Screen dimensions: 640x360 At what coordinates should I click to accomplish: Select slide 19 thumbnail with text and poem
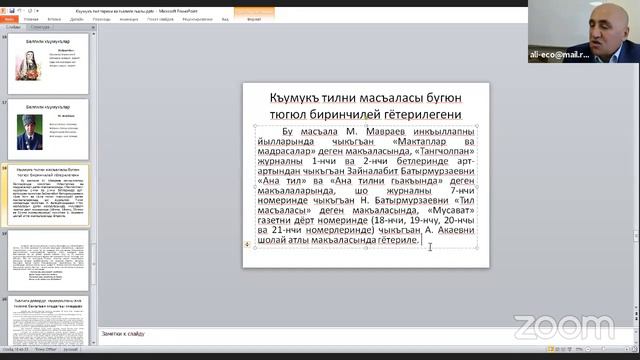tap(48, 260)
